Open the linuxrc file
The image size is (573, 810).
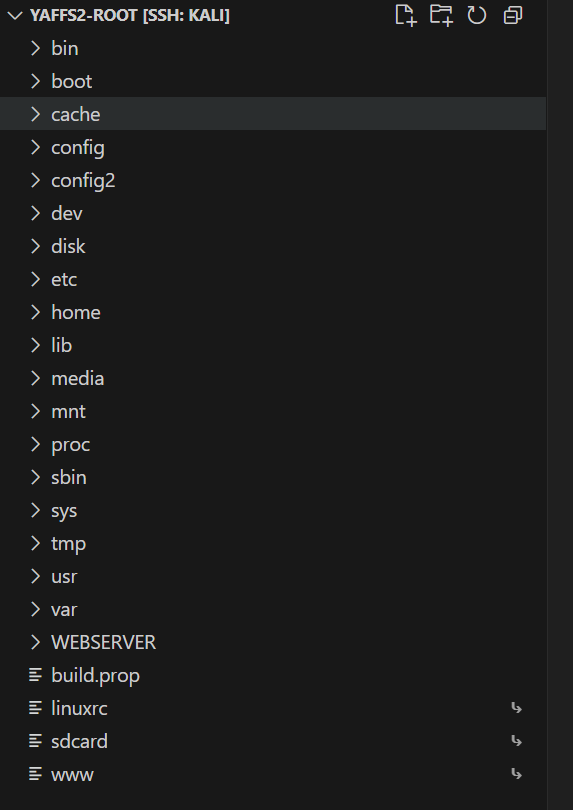(x=273, y=708)
